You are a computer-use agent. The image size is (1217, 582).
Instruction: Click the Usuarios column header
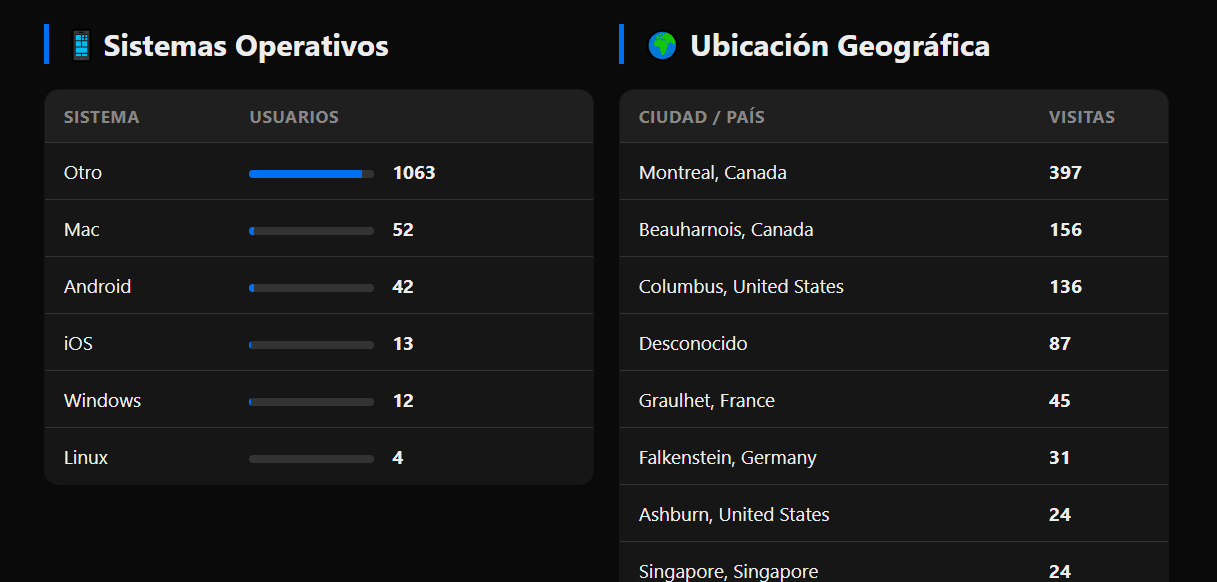click(x=294, y=117)
